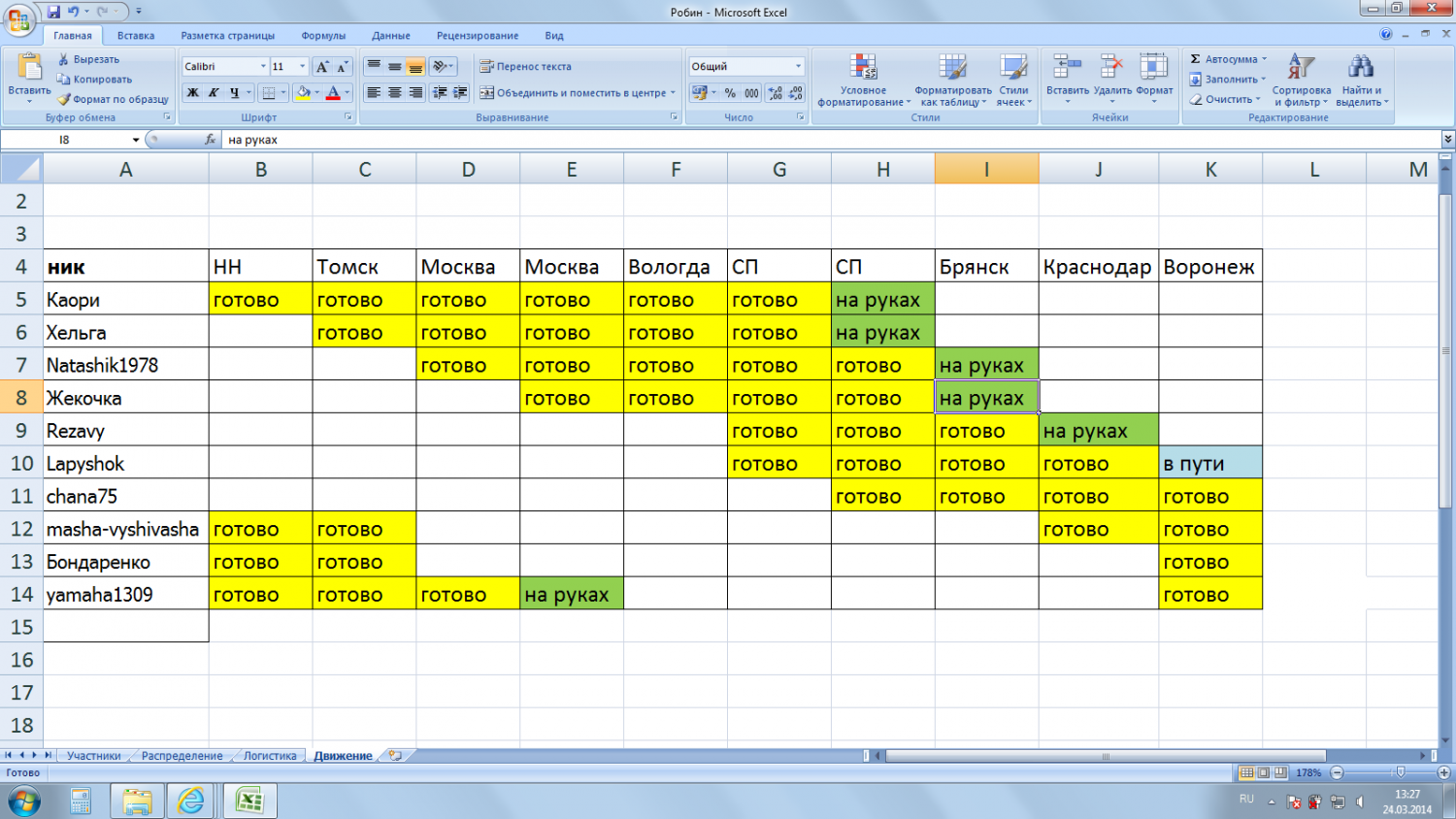Viewport: 1456px width, 819px height.
Task: Open the Автосумма dropdown arrow
Action: click(x=1265, y=59)
